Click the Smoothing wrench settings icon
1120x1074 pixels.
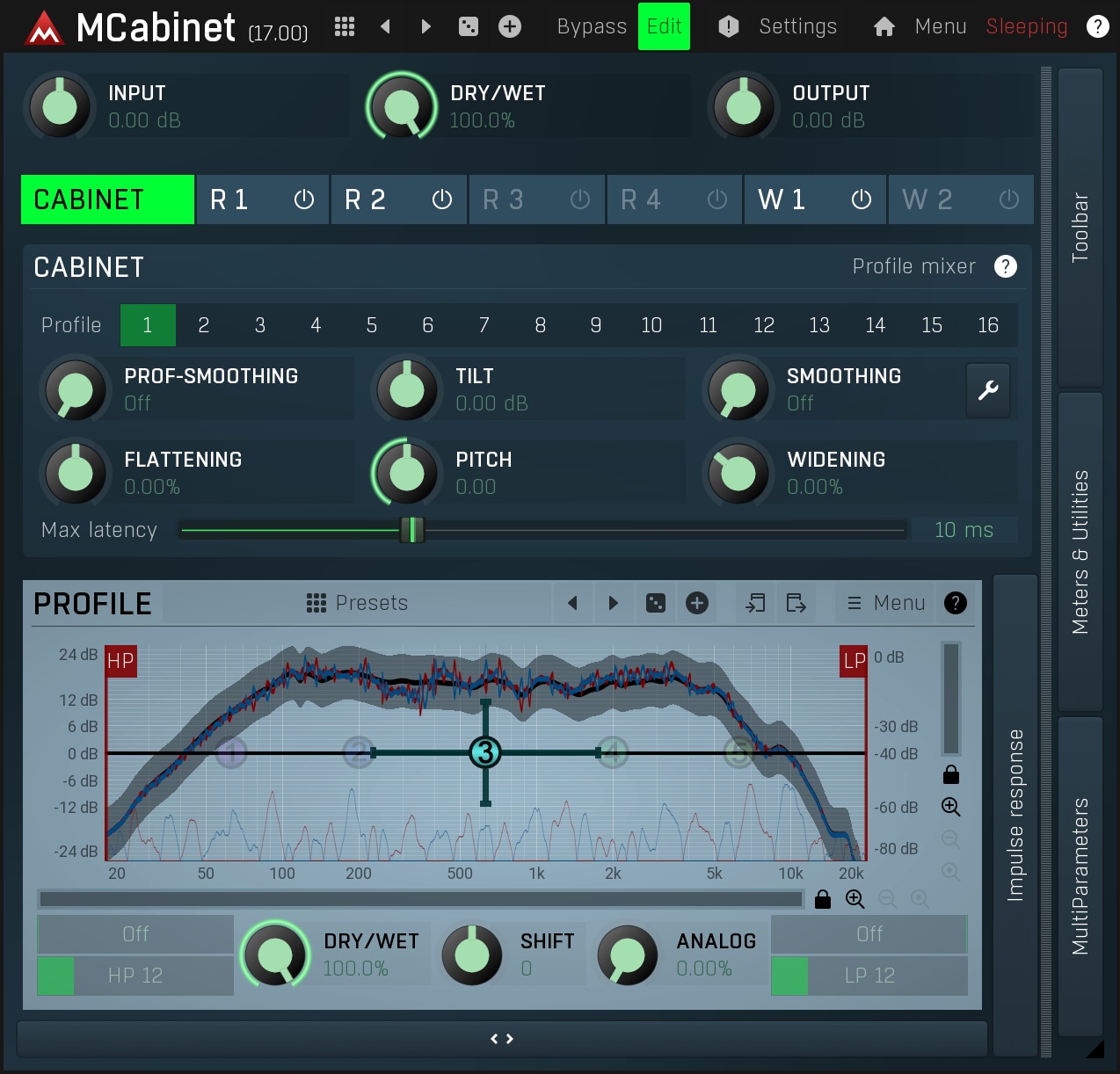point(988,390)
